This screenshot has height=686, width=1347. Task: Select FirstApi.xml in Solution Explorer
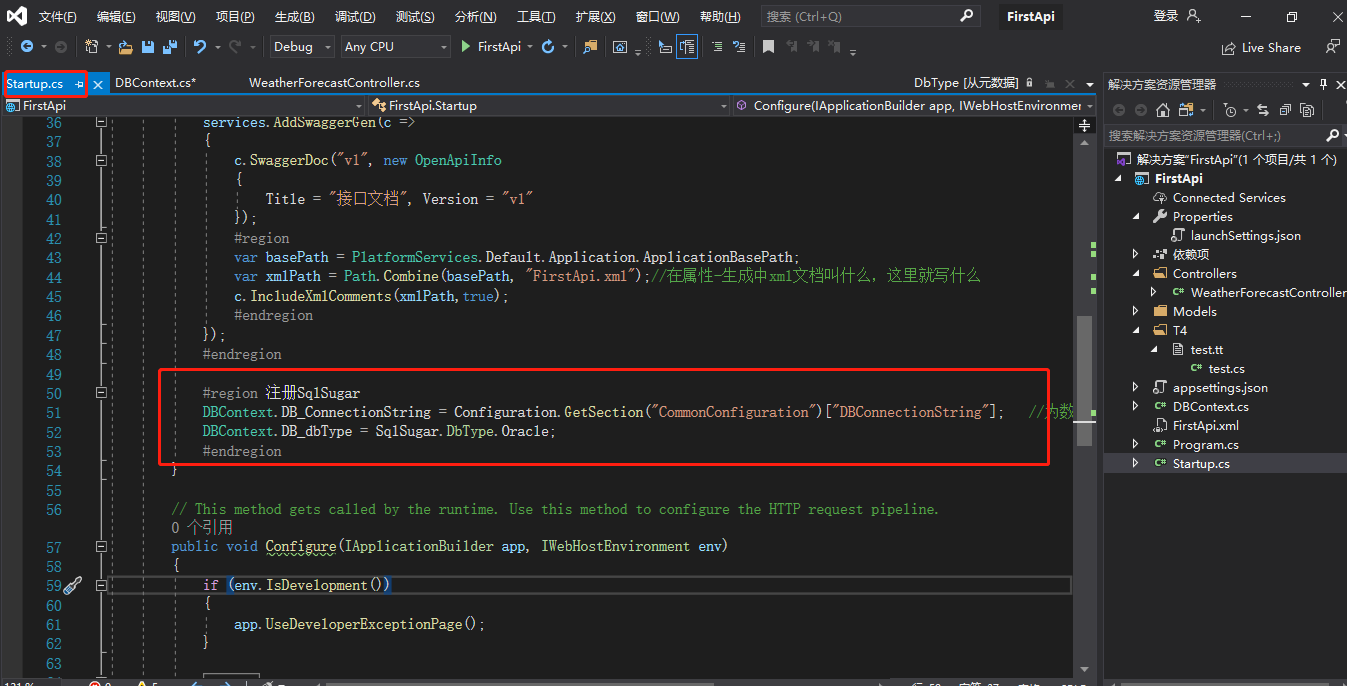pos(1205,426)
